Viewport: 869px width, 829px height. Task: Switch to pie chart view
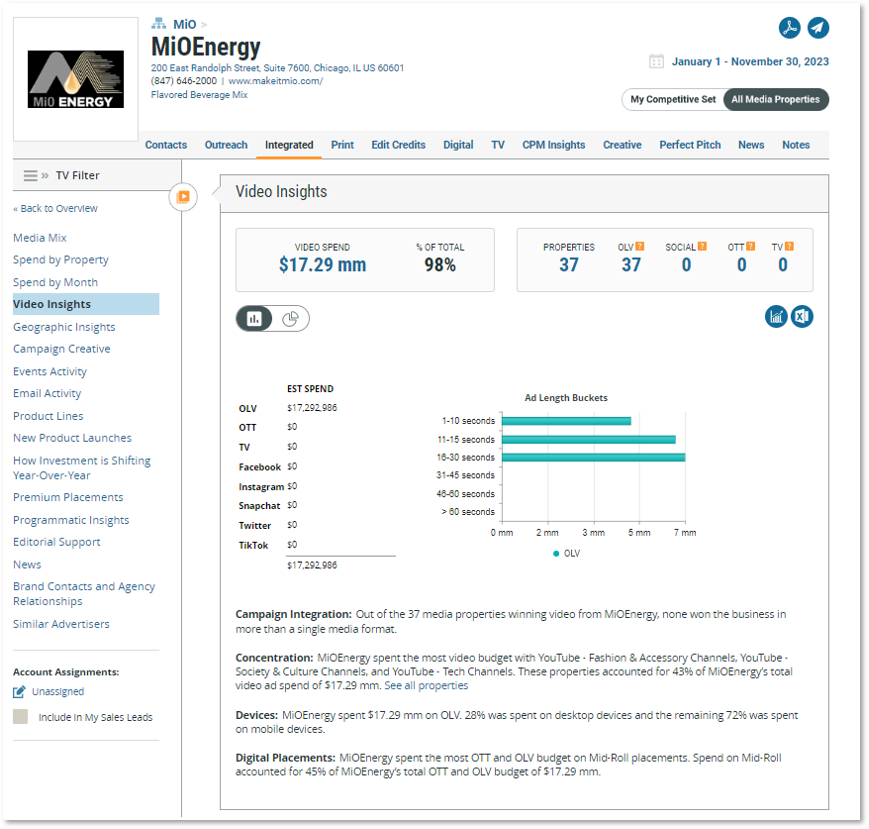pyautogui.click(x=290, y=319)
